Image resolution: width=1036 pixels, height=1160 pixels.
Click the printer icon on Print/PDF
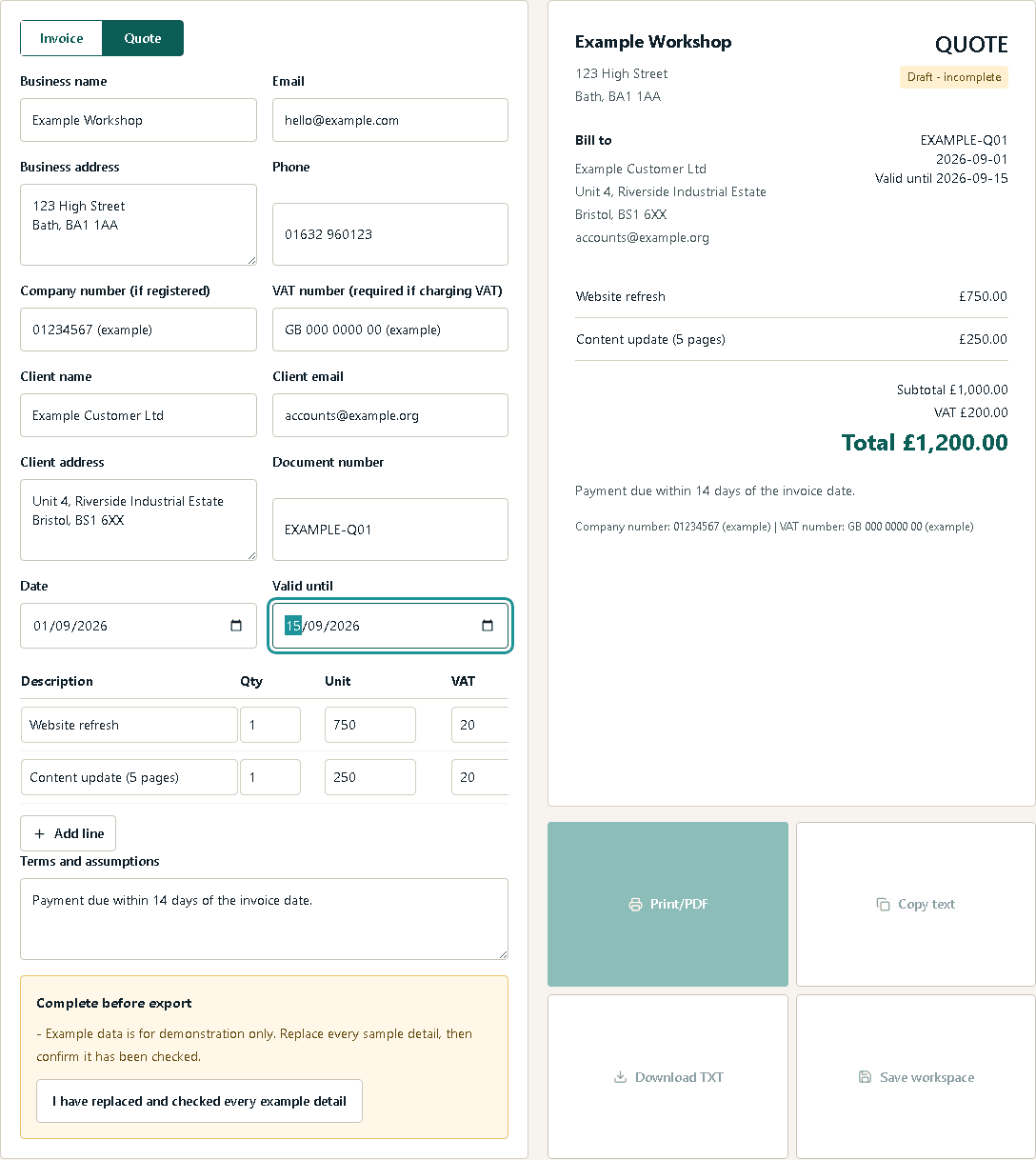coord(635,904)
